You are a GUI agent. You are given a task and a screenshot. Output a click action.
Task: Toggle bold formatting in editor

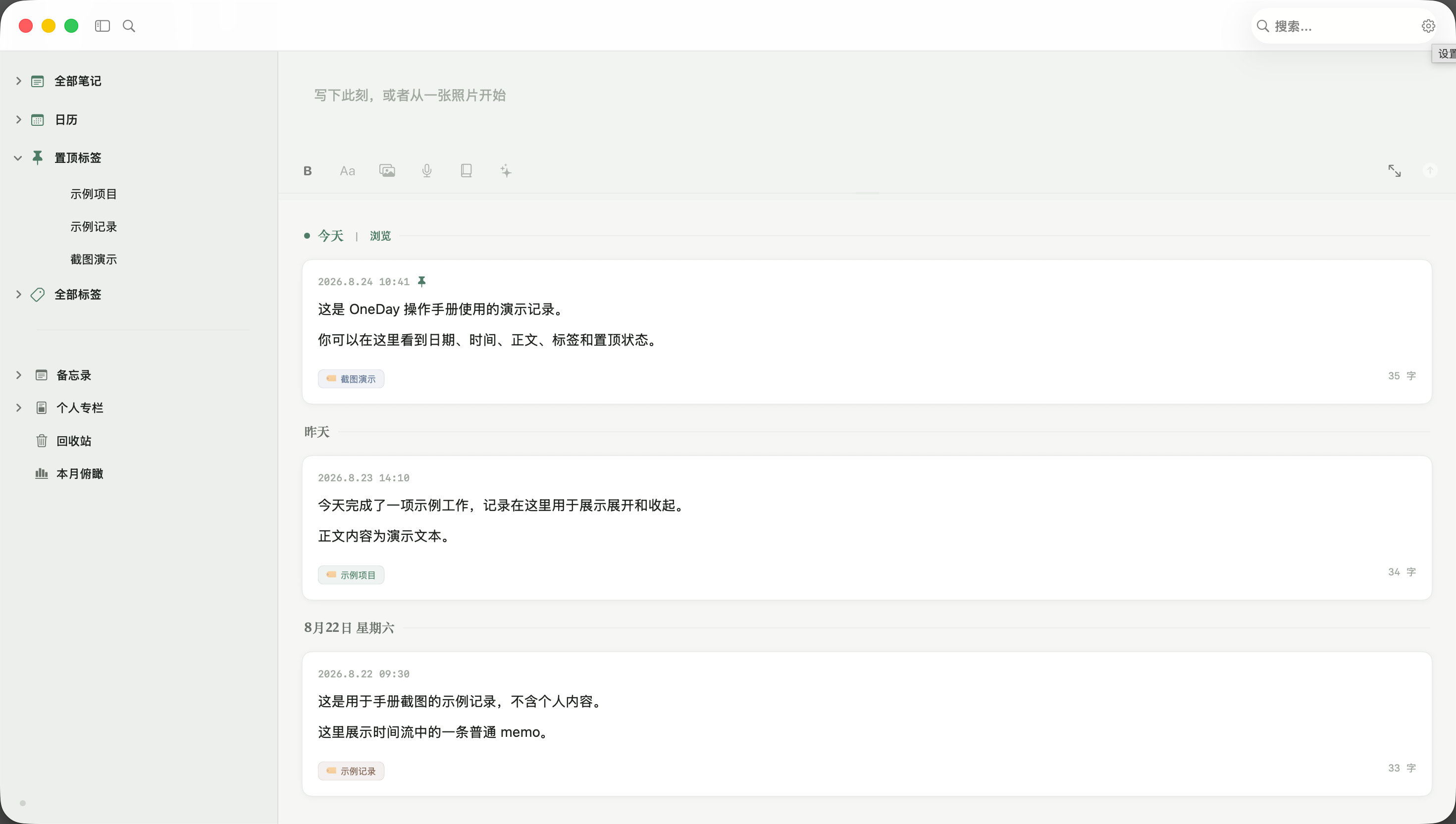pos(307,171)
